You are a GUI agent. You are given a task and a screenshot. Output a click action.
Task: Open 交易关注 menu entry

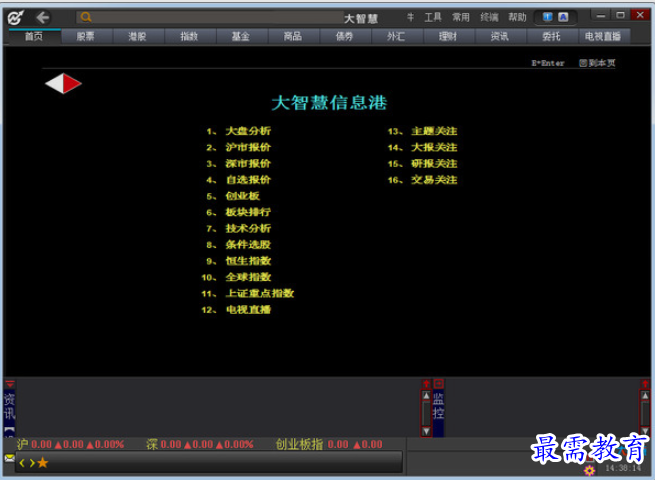(434, 180)
